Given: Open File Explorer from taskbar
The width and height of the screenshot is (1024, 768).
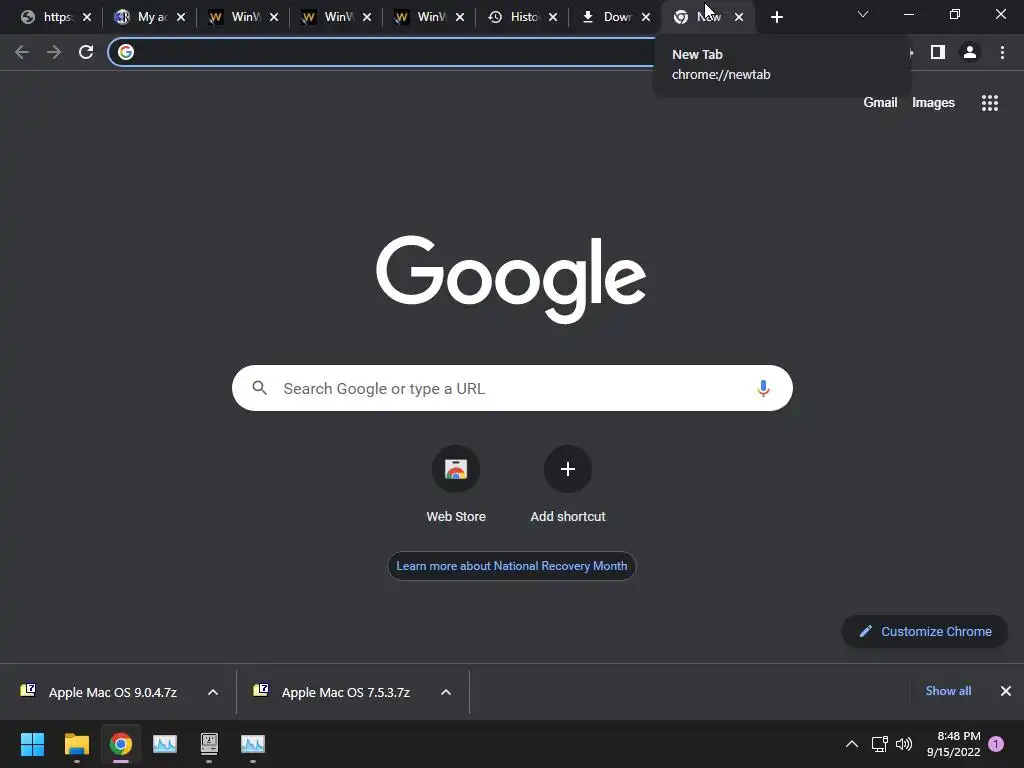Looking at the screenshot, I should (76, 744).
